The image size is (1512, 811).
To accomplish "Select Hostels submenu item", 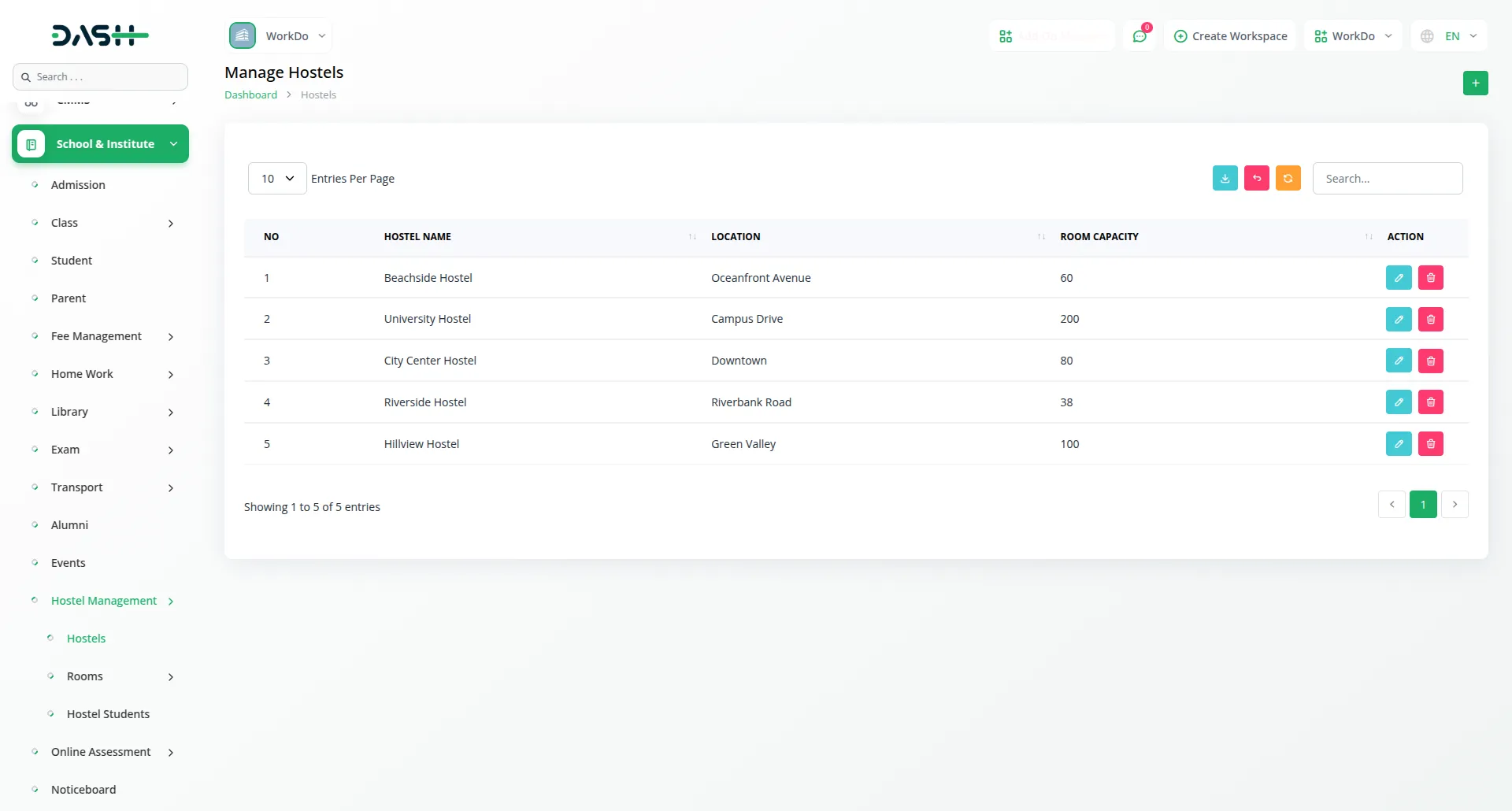I will [x=86, y=639].
